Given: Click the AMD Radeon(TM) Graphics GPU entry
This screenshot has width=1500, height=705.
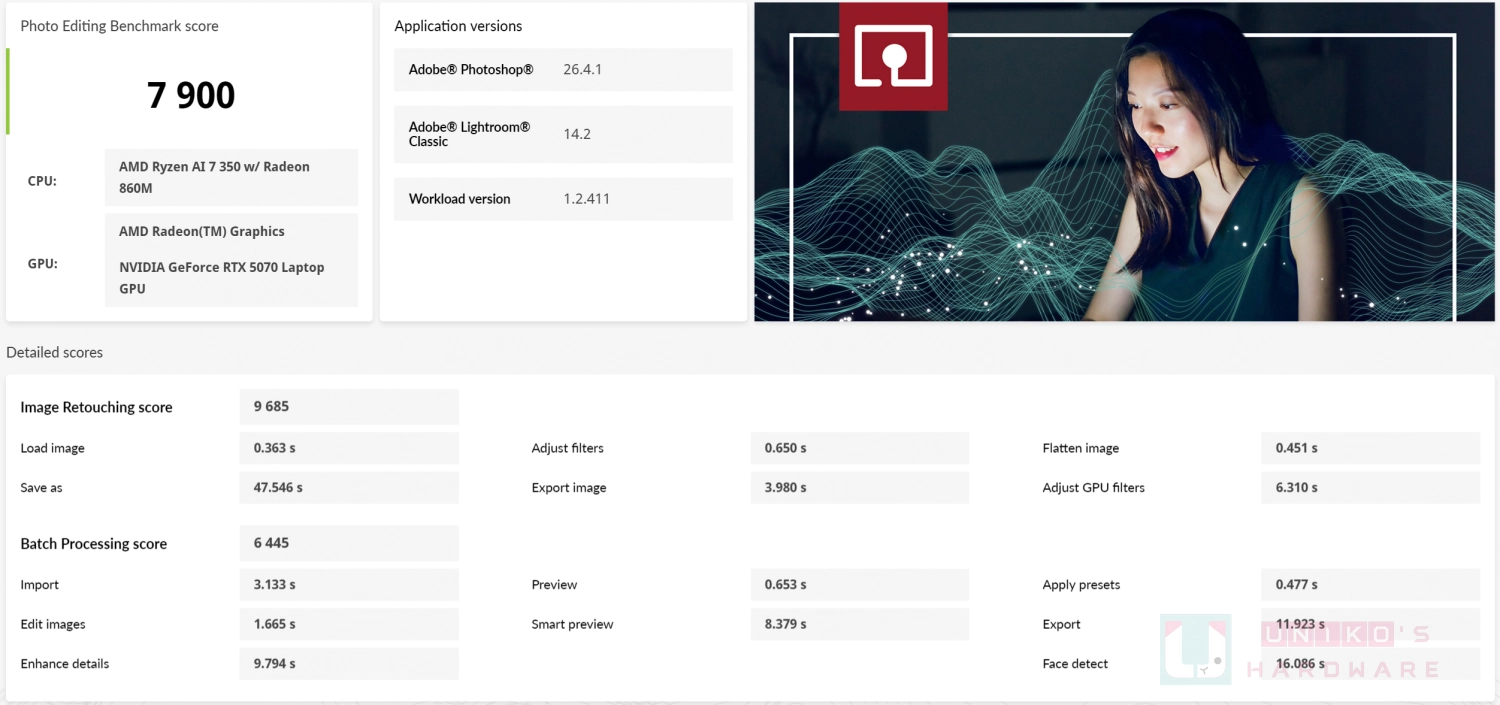Looking at the screenshot, I should click(202, 231).
